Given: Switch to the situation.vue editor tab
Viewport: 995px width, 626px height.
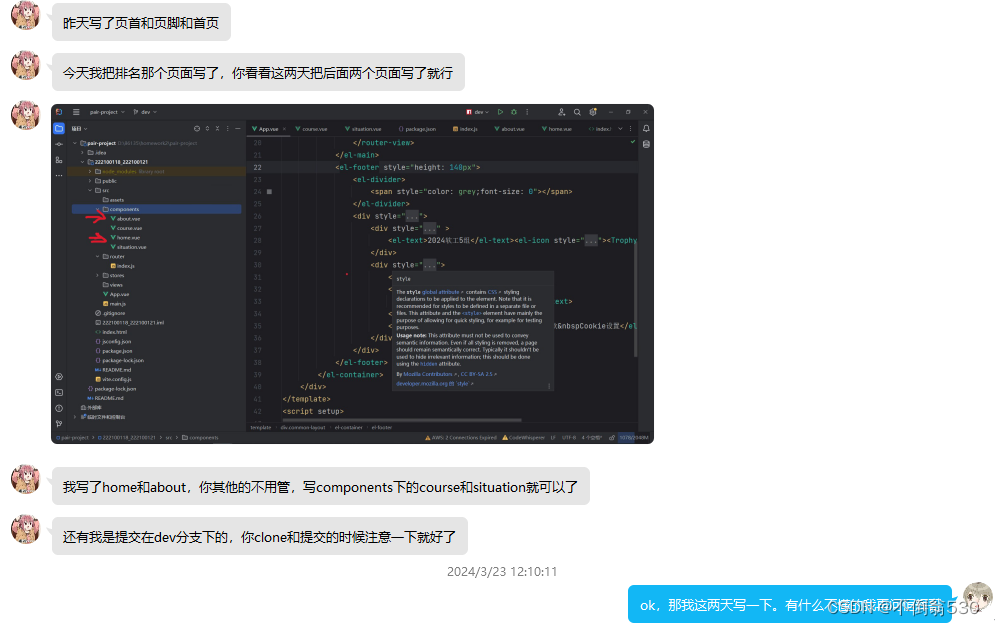Looking at the screenshot, I should (x=363, y=129).
